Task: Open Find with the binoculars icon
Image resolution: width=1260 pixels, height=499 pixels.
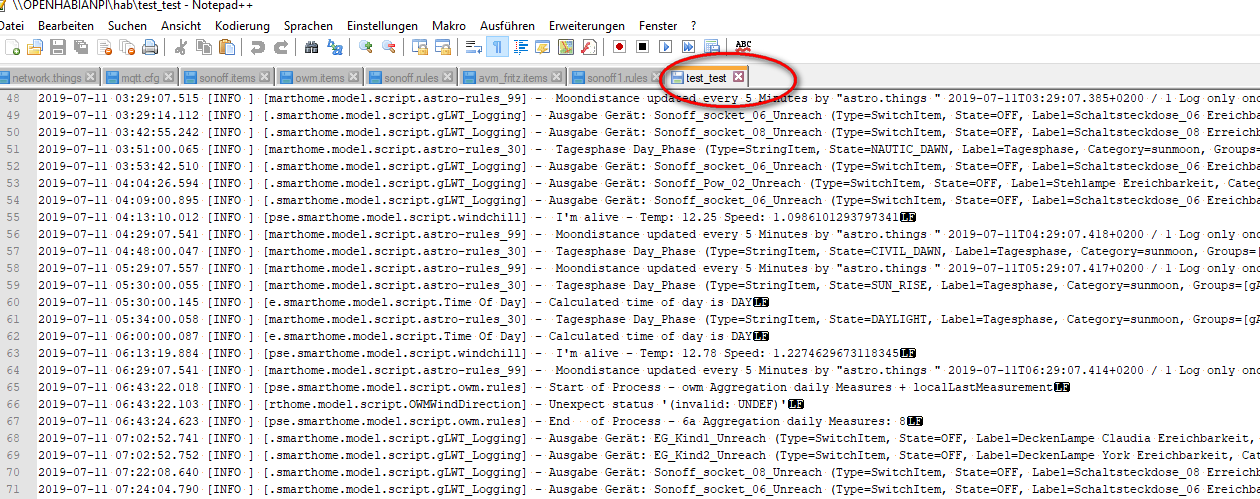Action: pyautogui.click(x=311, y=47)
